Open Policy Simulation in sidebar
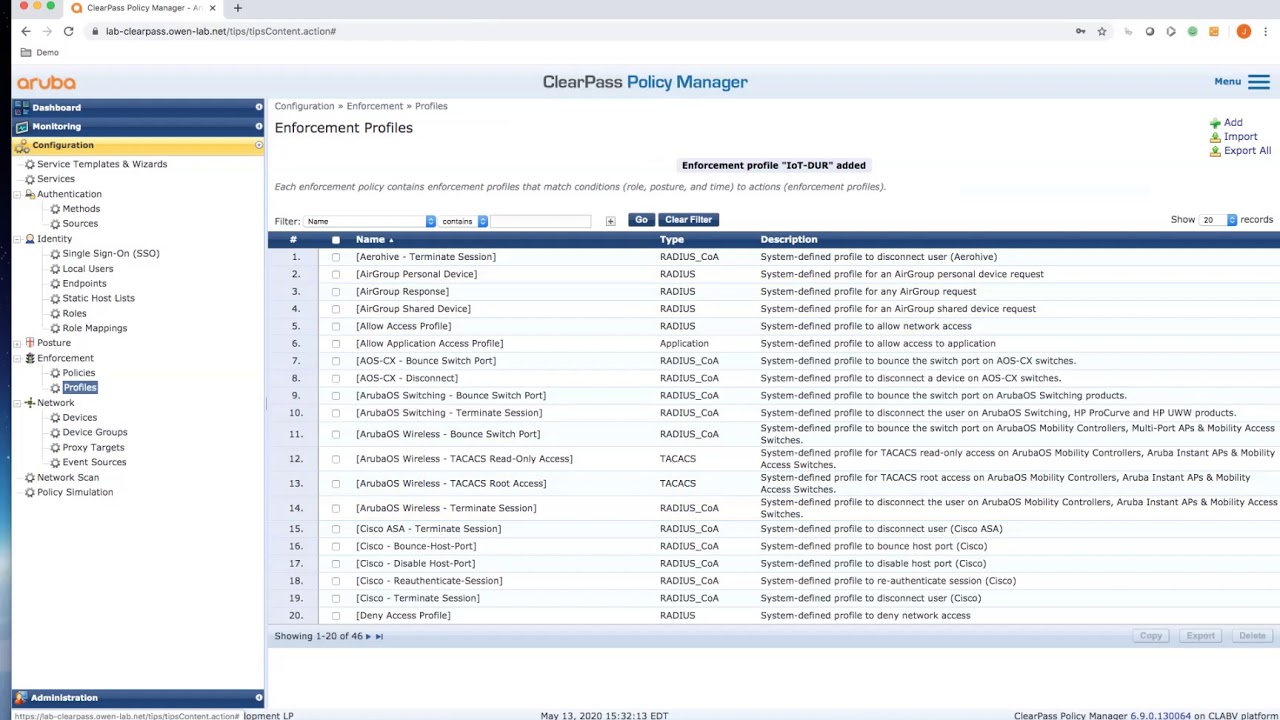1280x720 pixels. [x=75, y=492]
